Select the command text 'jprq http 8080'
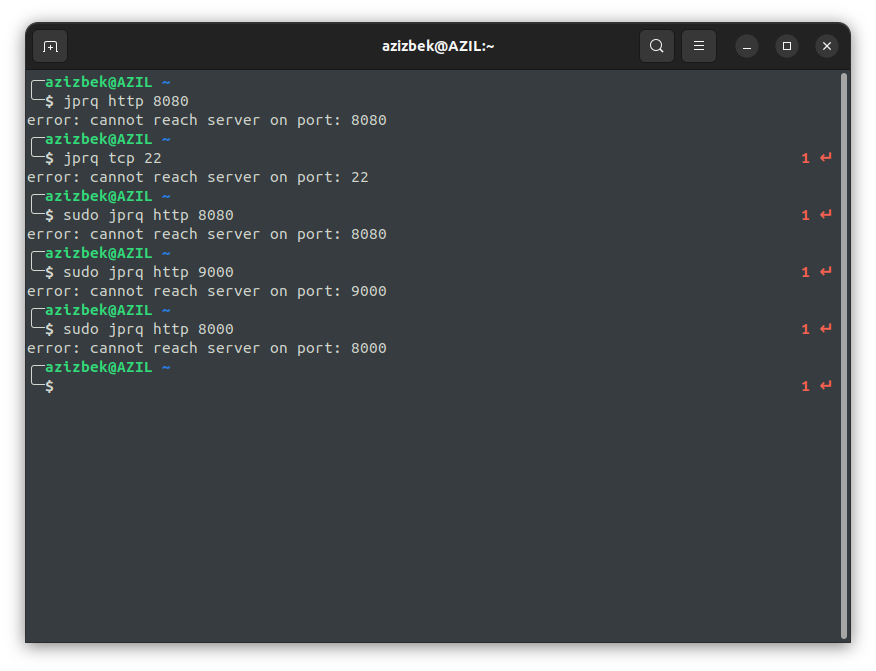This screenshot has width=876, height=671. coord(127,100)
